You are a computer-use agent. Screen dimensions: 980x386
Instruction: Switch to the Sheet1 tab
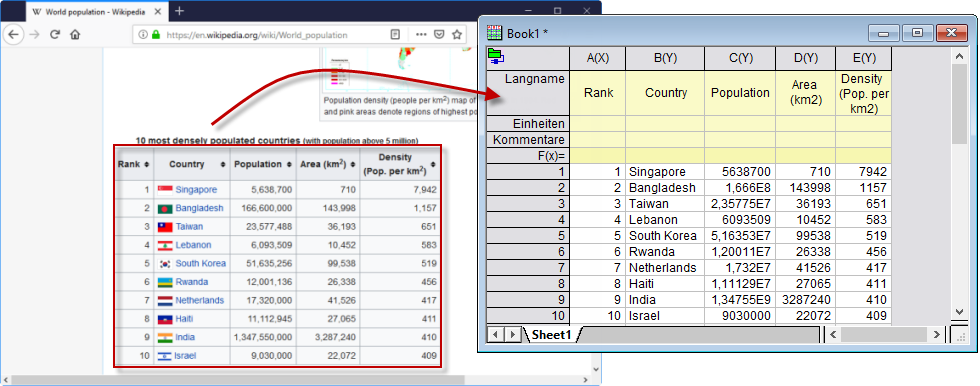[x=552, y=335]
